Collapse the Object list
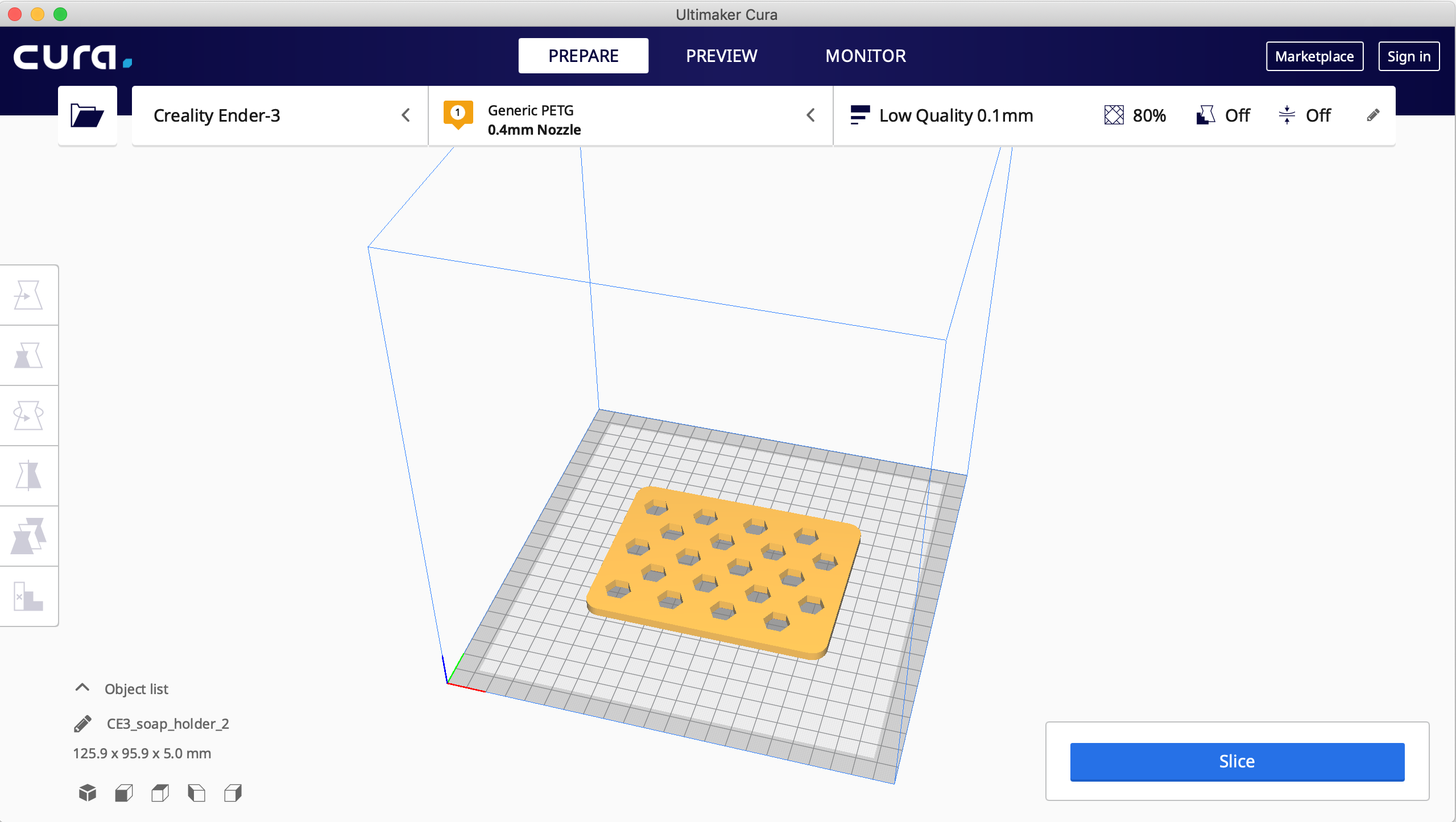The width and height of the screenshot is (1456, 822). (x=82, y=688)
